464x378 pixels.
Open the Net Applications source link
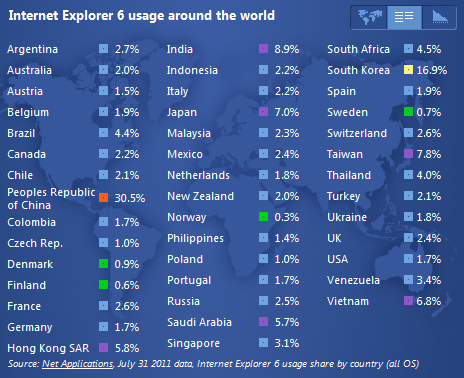[77, 364]
